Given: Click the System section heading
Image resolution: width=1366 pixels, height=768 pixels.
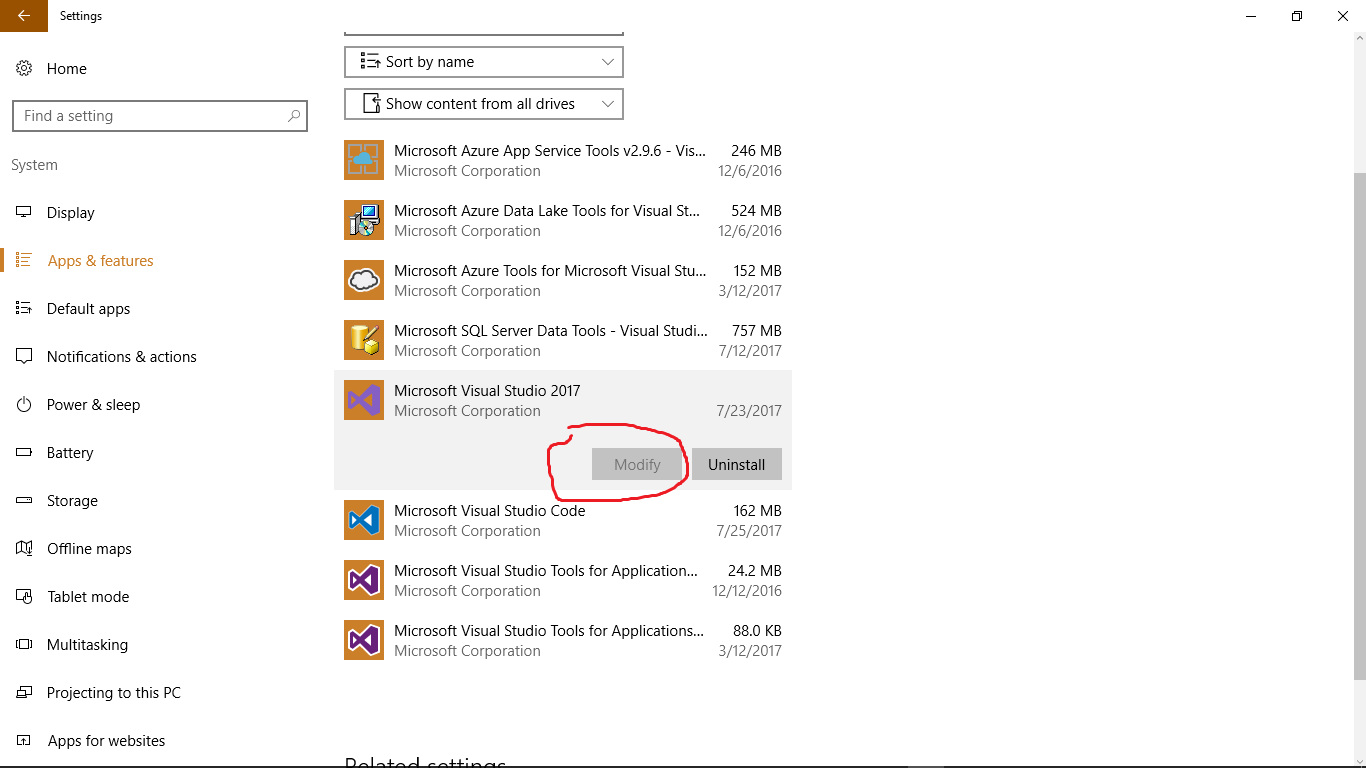Looking at the screenshot, I should (x=34, y=165).
